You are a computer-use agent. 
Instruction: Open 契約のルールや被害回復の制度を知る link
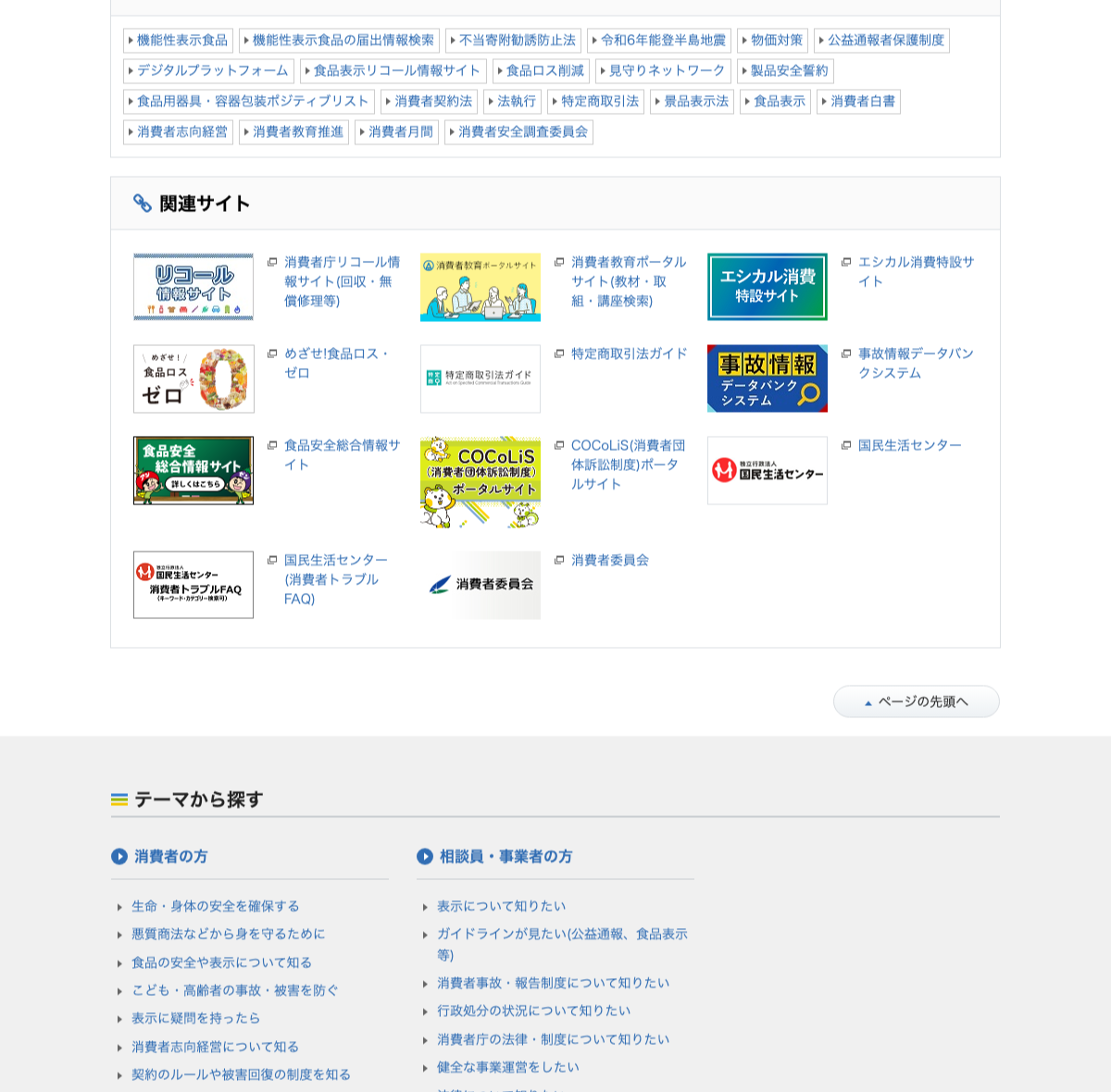click(x=242, y=1074)
